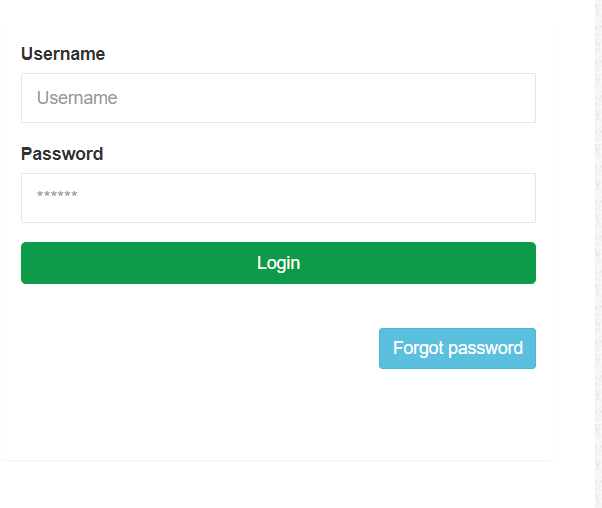Click the Password input field
Viewport: 602px width, 508px height.
pyautogui.click(x=278, y=198)
